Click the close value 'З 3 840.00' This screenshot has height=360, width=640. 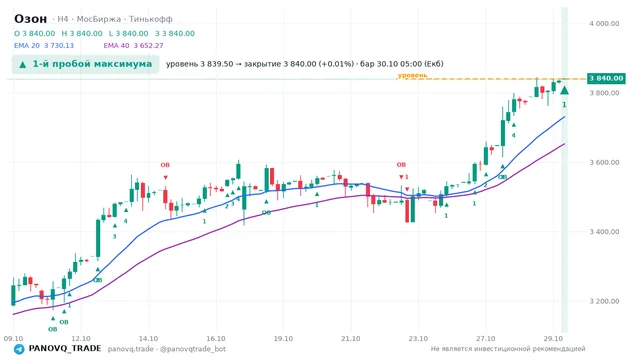tap(175, 33)
